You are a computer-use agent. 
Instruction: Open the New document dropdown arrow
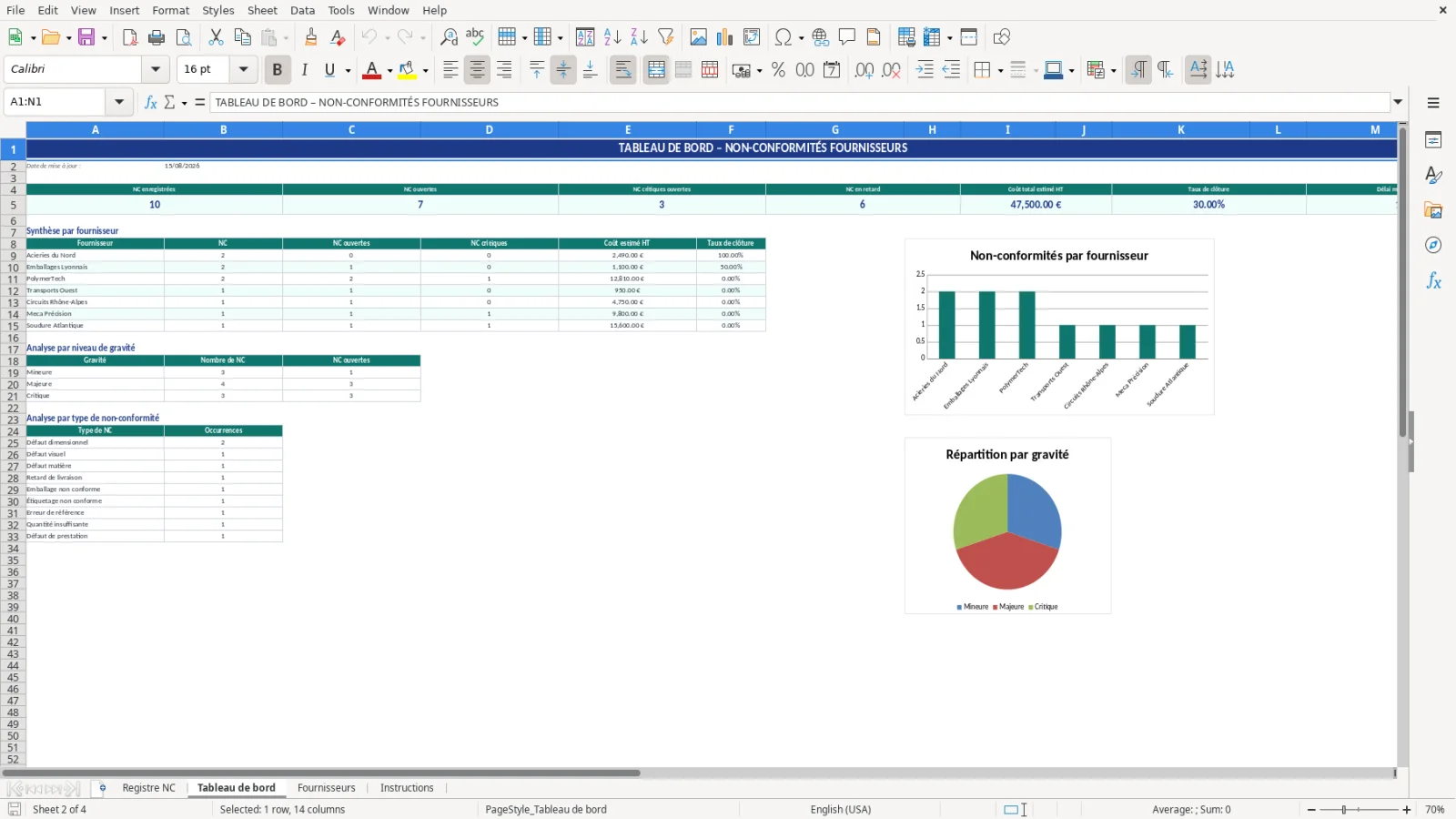pyautogui.click(x=34, y=37)
